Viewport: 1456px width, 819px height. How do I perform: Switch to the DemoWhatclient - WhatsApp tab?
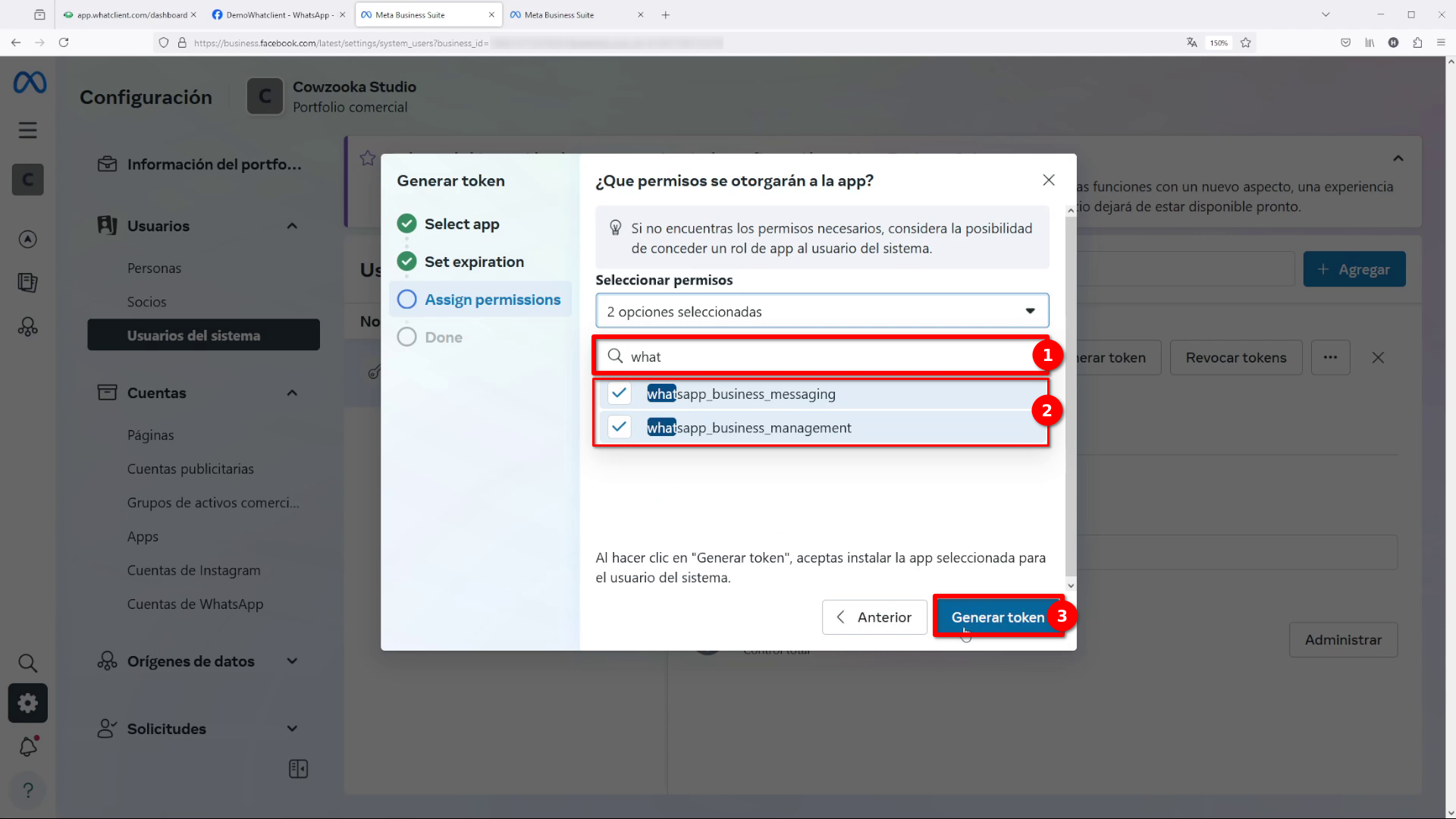click(278, 14)
